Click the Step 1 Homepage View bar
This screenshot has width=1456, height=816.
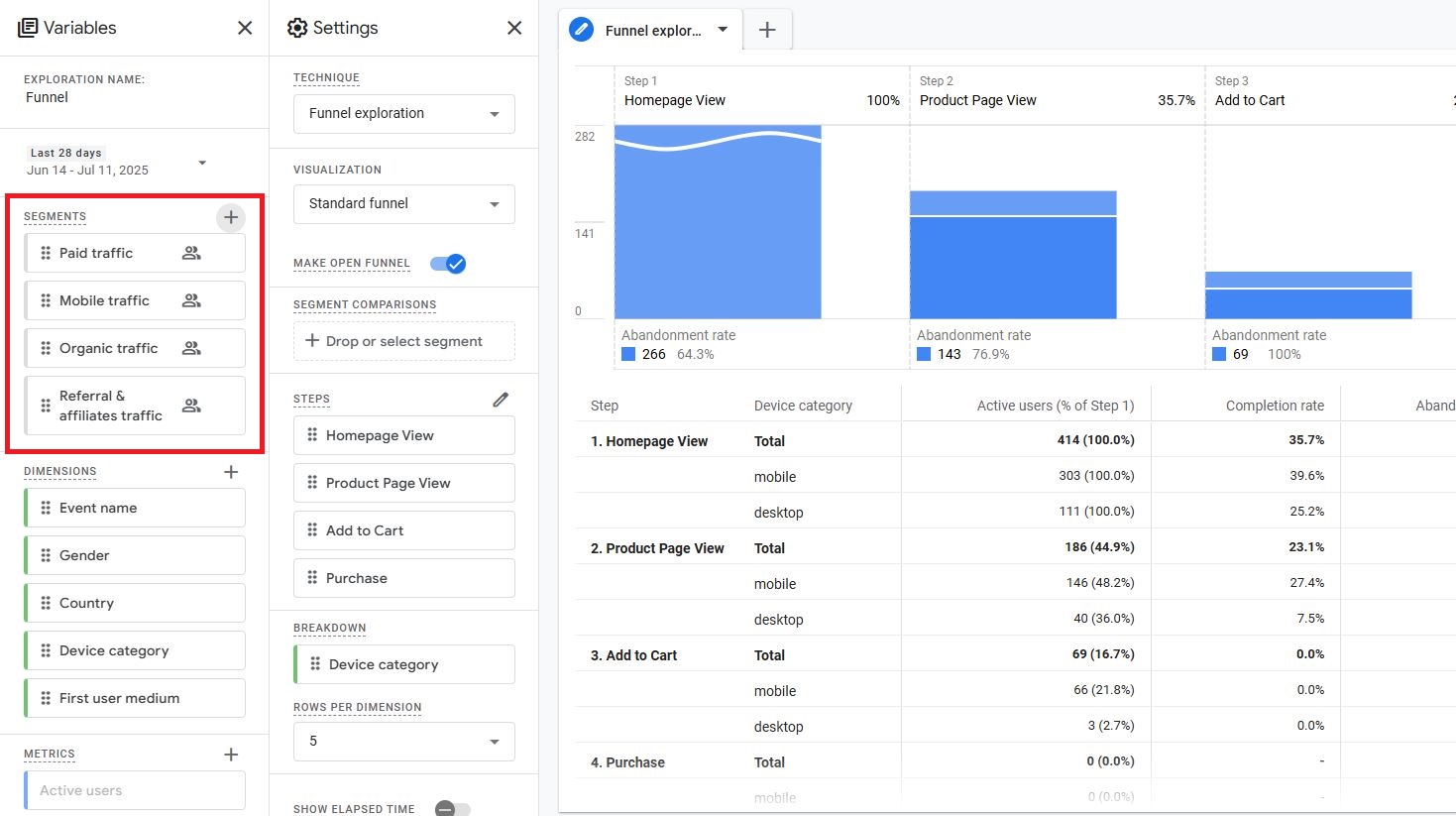point(718,222)
